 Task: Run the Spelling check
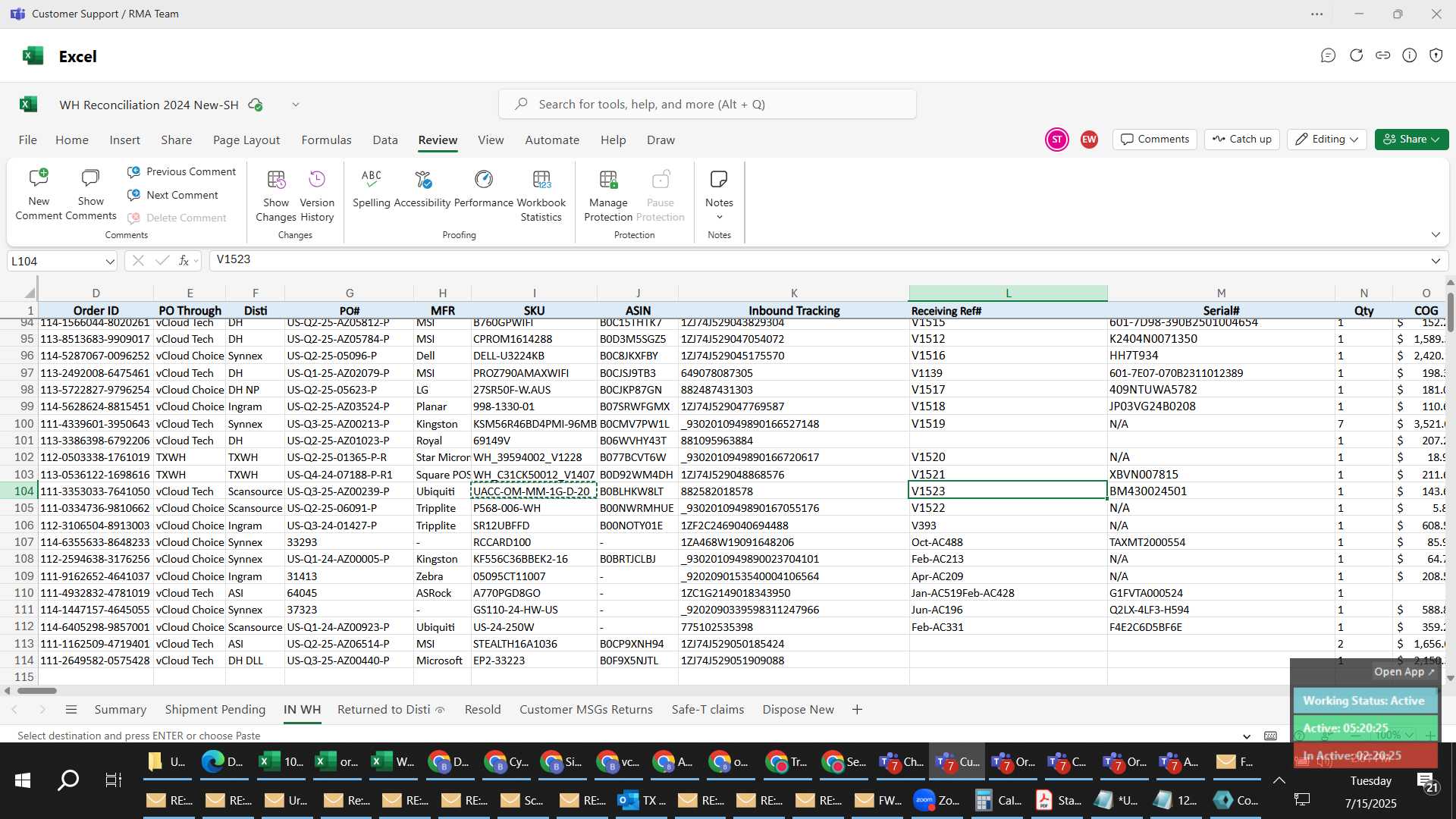point(371,189)
